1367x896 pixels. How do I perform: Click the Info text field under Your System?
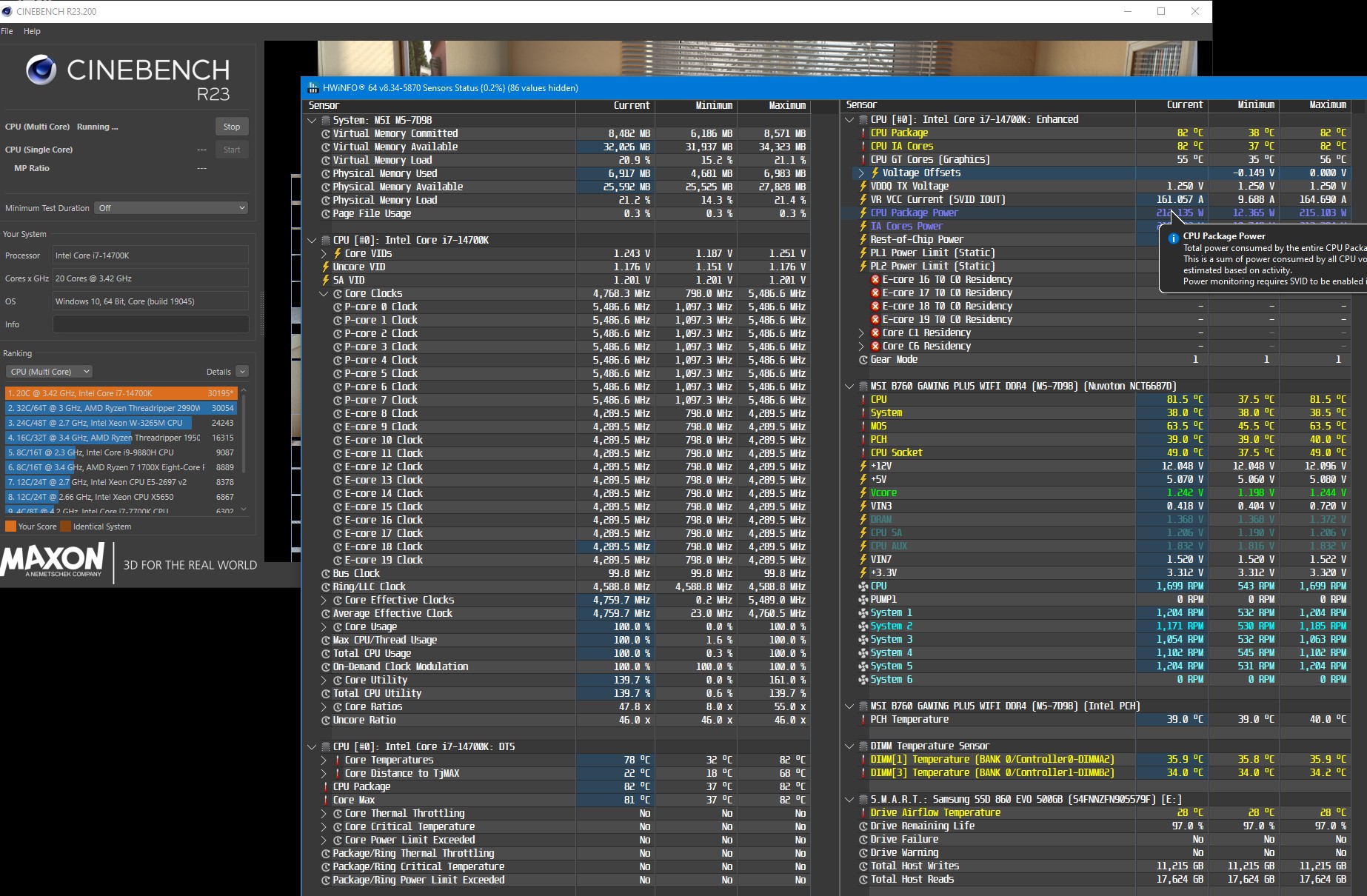pos(151,324)
